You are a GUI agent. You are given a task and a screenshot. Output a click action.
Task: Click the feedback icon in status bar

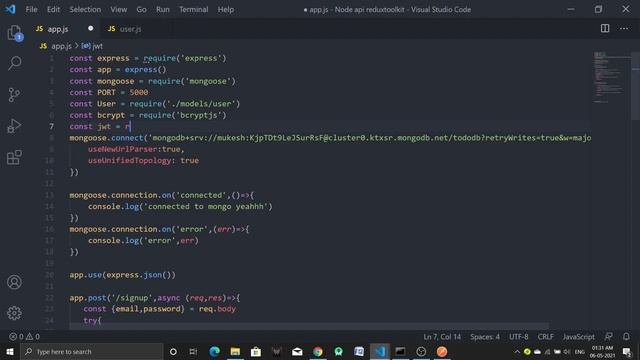[x=609, y=337]
